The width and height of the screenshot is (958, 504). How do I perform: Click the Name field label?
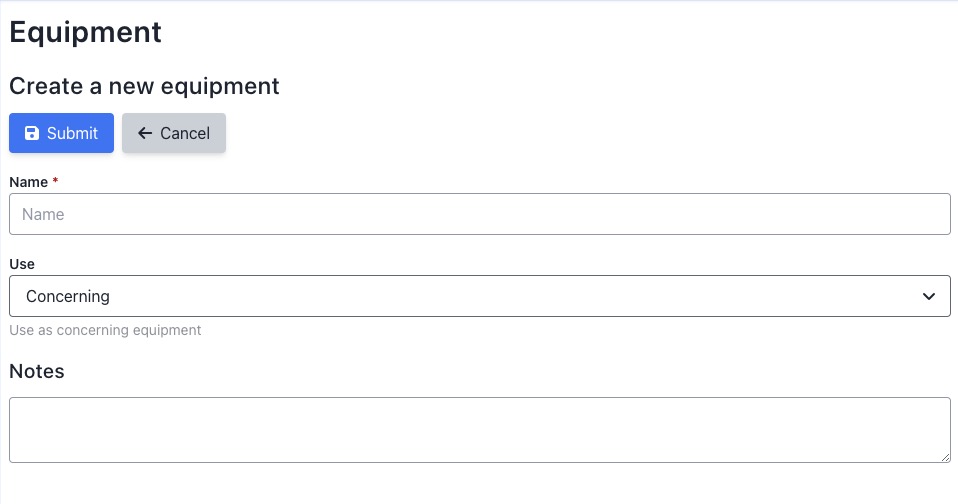[x=28, y=182]
